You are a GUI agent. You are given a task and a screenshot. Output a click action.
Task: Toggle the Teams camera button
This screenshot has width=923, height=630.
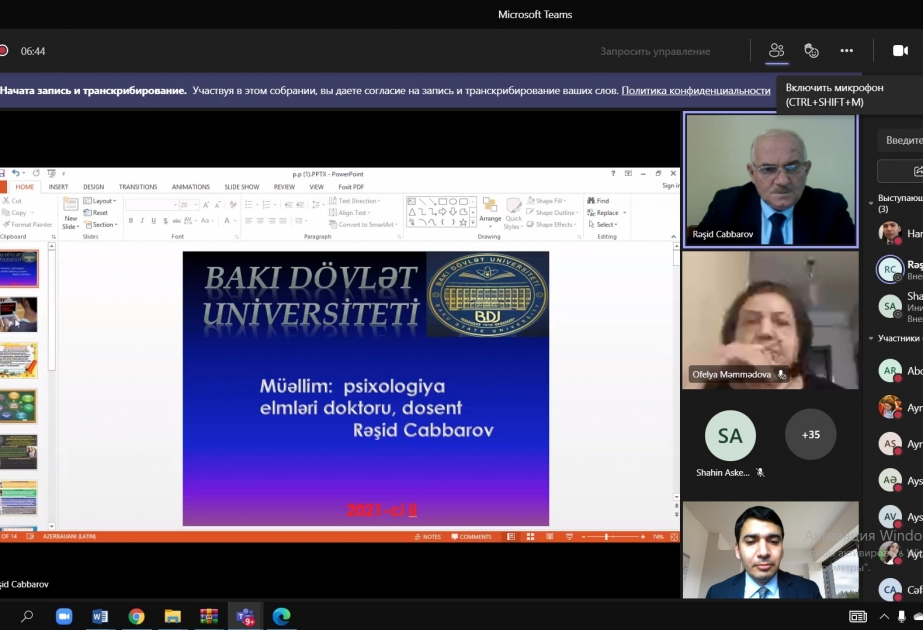click(900, 51)
